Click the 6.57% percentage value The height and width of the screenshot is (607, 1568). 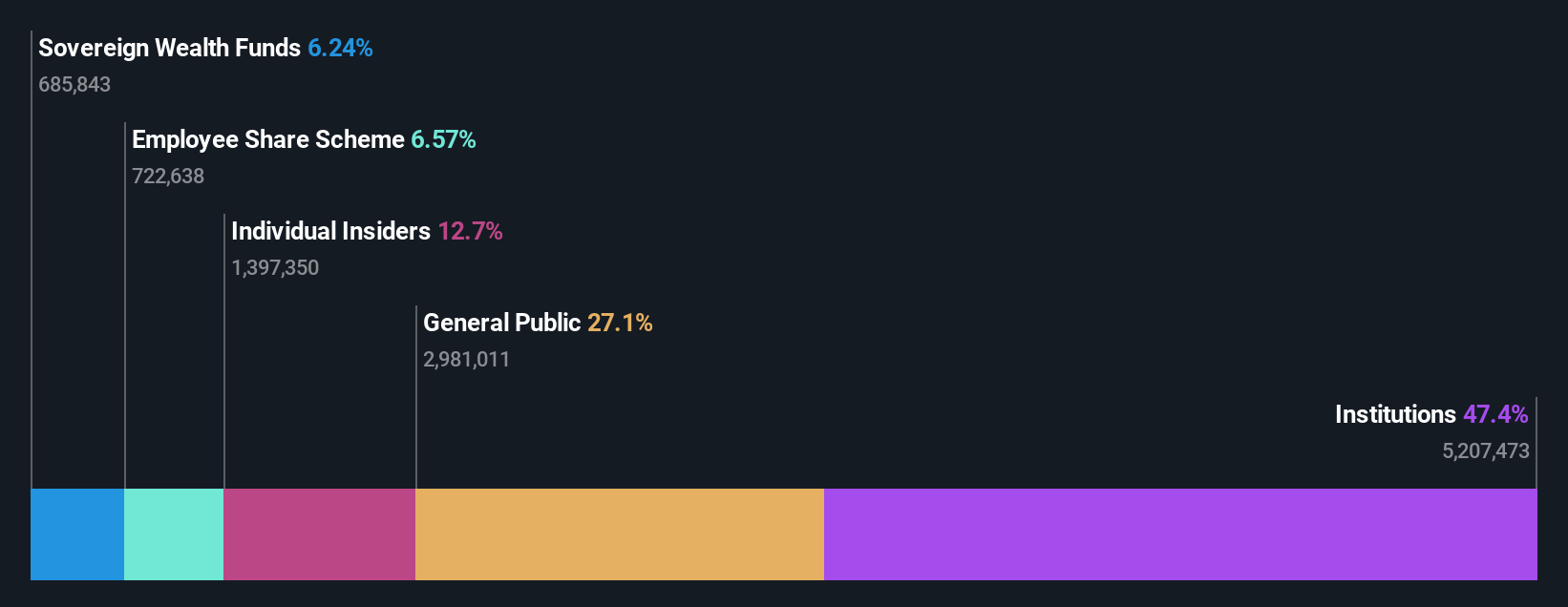click(x=443, y=139)
